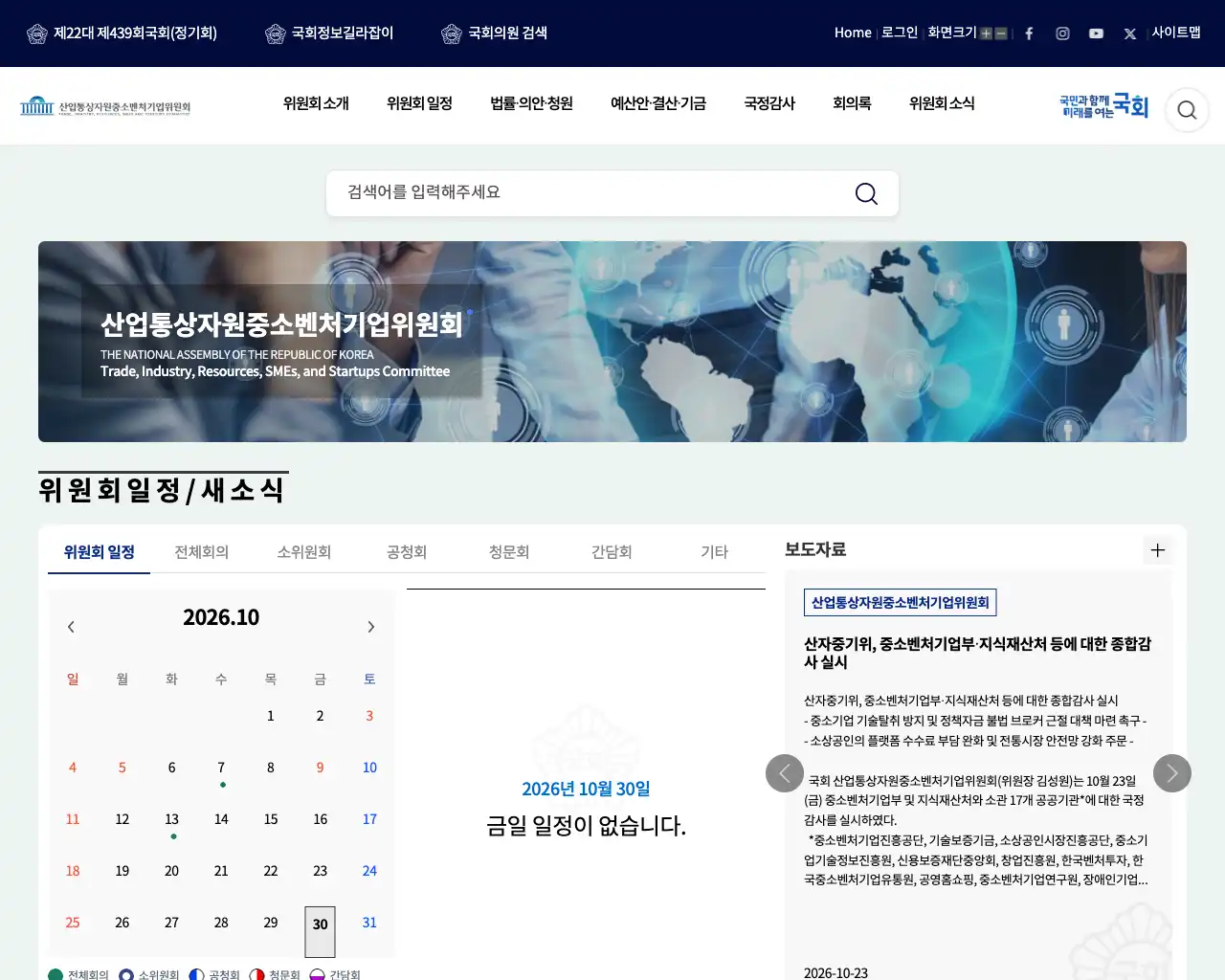Viewport: 1225px width, 980px height.
Task: Click the committee logo at top left
Action: click(105, 106)
